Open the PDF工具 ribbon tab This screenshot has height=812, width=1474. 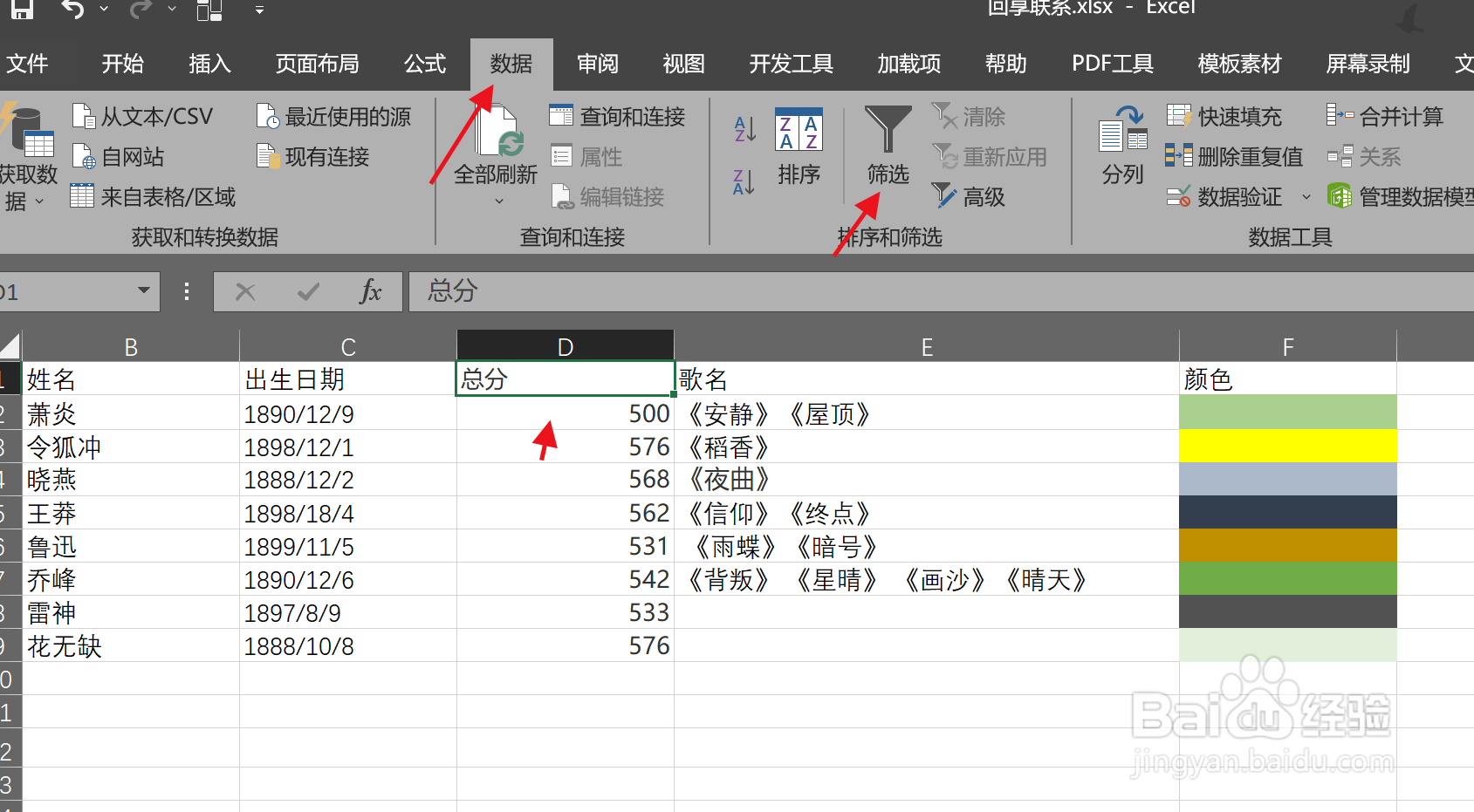tap(1113, 64)
